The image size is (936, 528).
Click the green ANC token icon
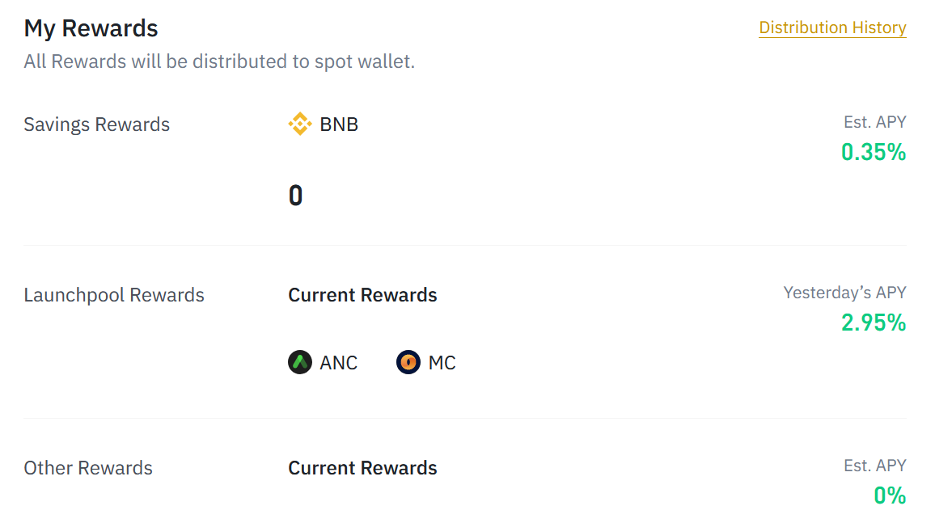300,362
